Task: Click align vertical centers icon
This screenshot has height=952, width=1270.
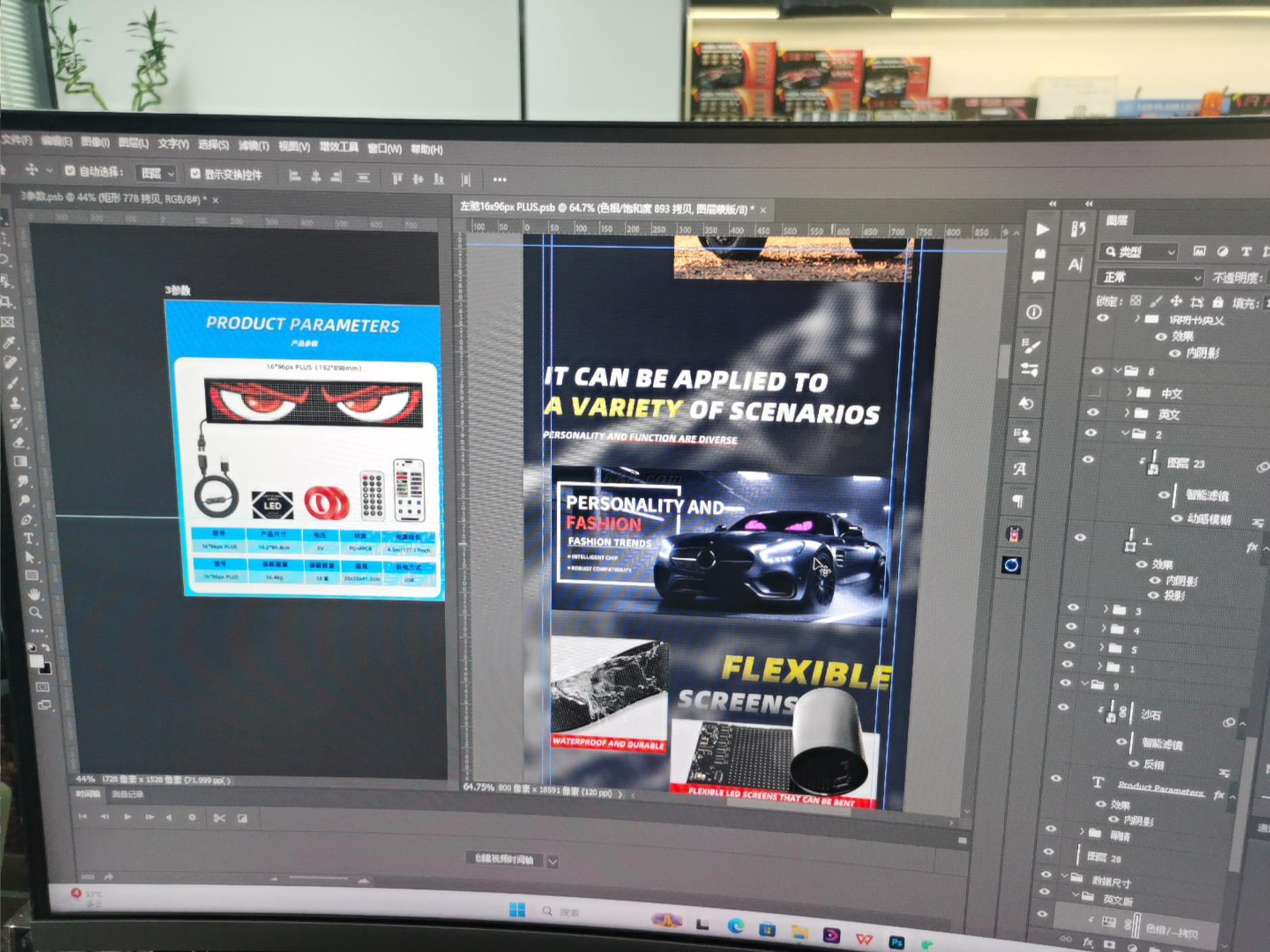Action: [418, 178]
